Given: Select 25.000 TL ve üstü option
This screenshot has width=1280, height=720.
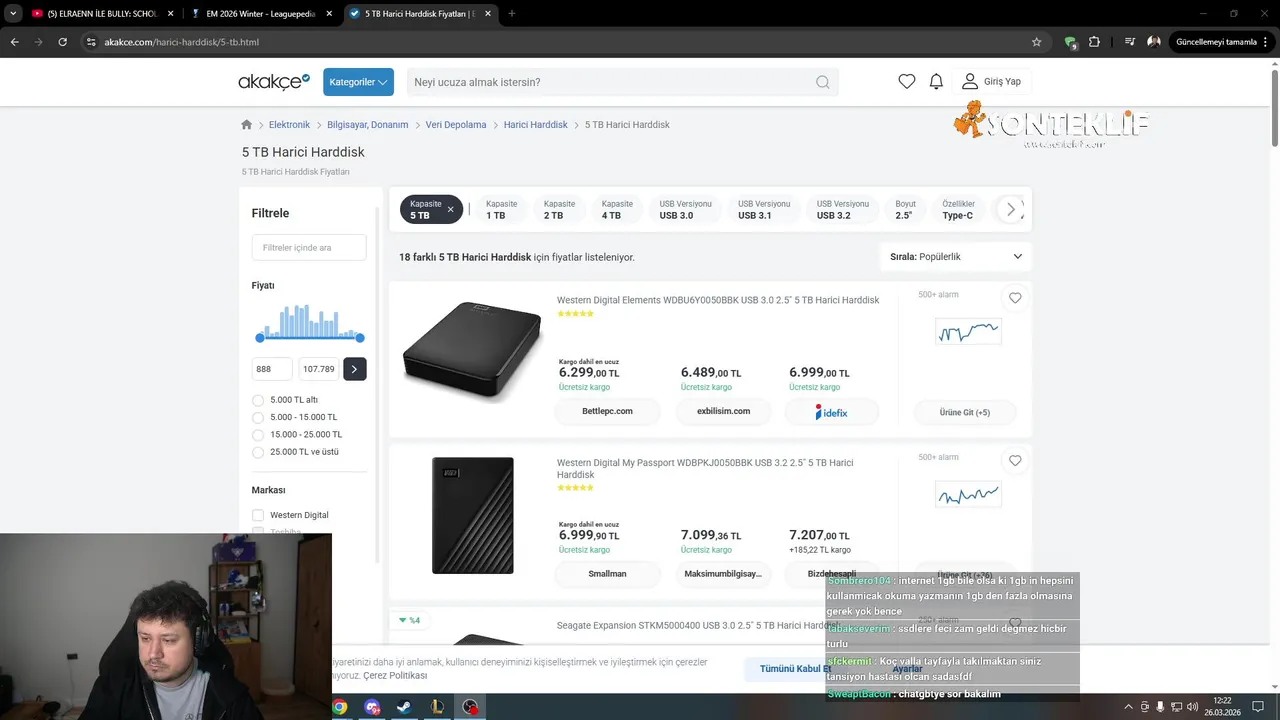Looking at the screenshot, I should [258, 452].
